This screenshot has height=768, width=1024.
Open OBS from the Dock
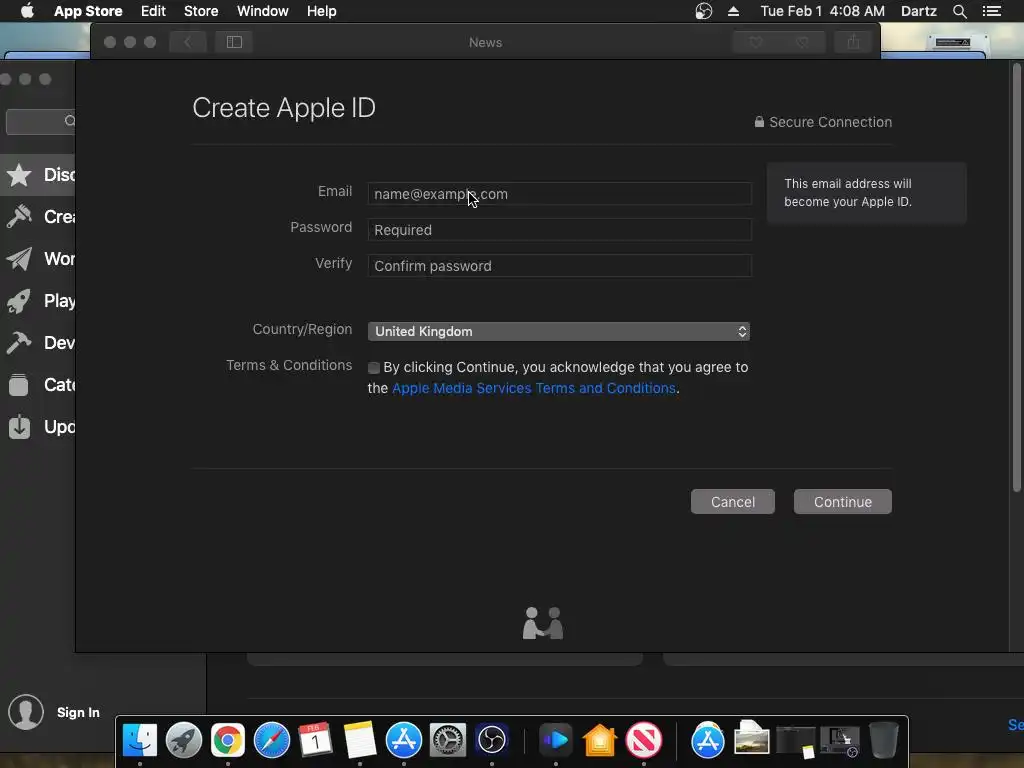[492, 740]
